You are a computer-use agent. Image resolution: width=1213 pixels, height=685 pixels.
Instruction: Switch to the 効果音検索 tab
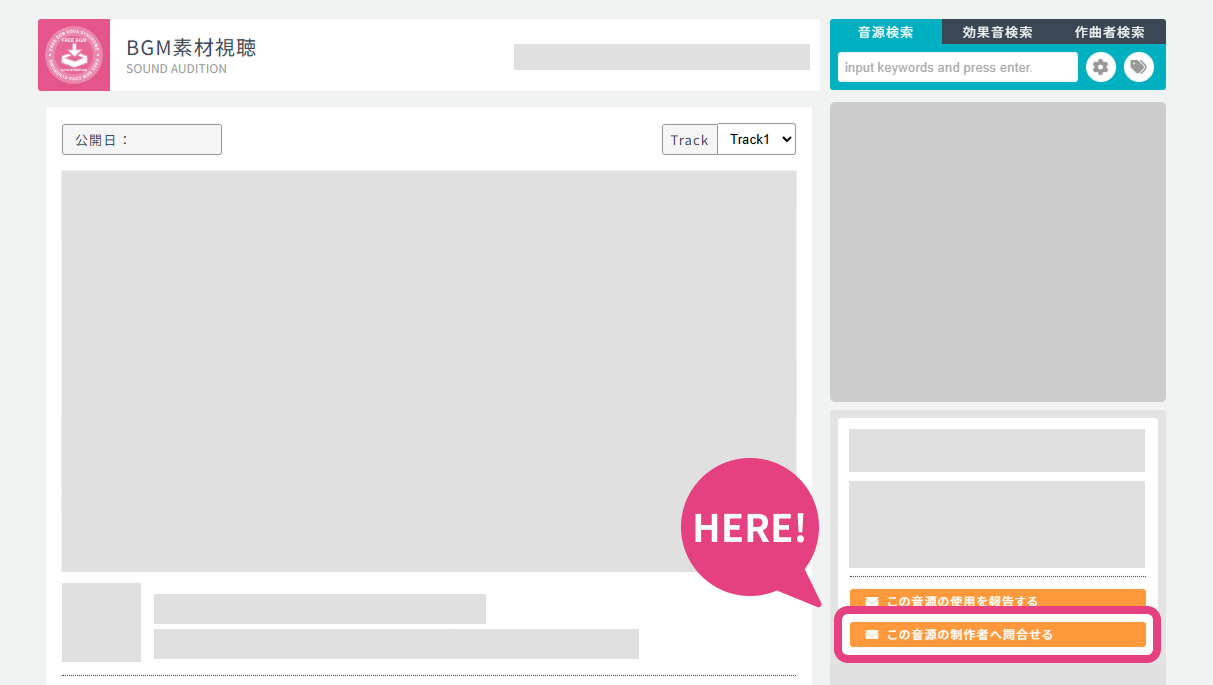coord(997,32)
